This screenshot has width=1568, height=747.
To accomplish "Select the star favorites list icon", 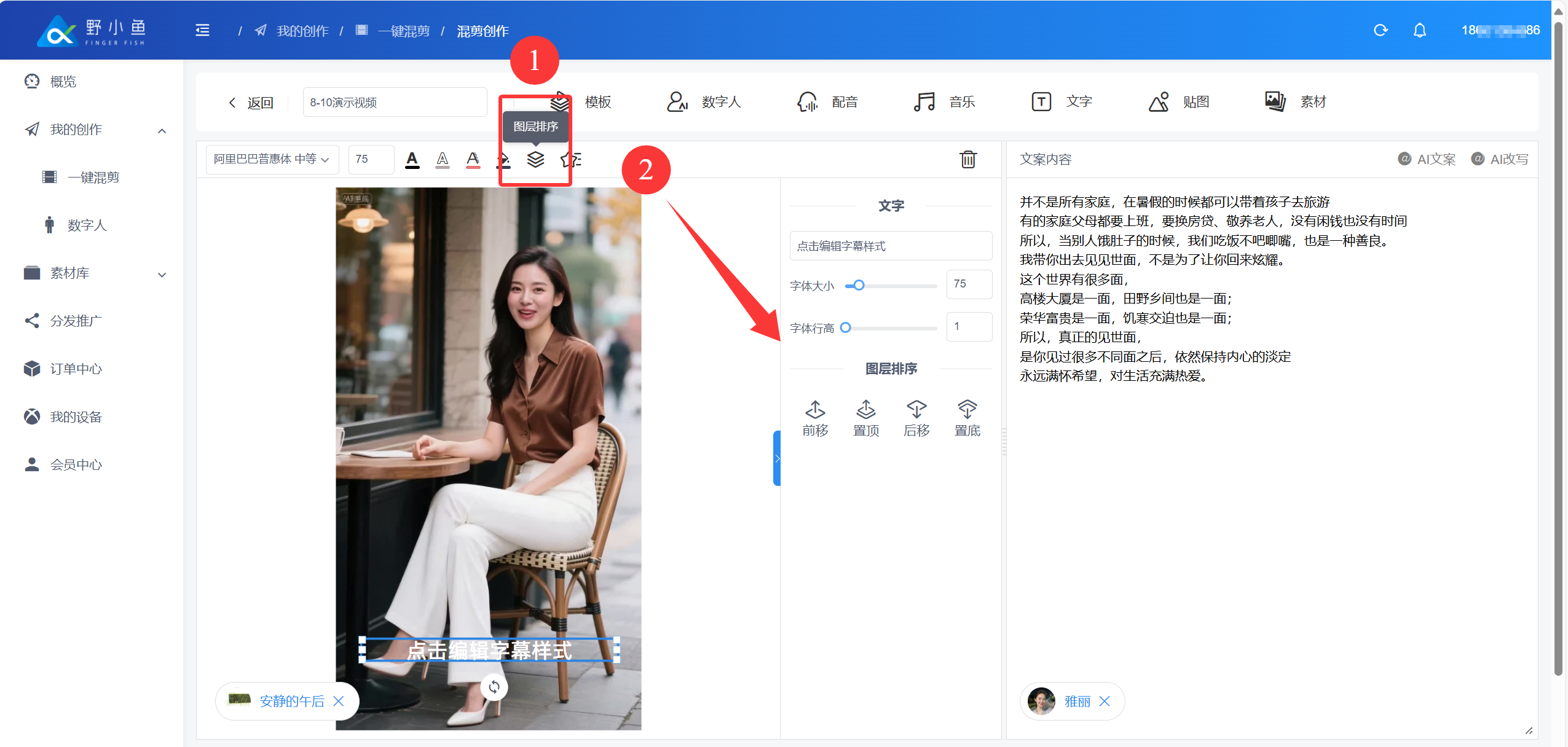I will pyautogui.click(x=570, y=160).
